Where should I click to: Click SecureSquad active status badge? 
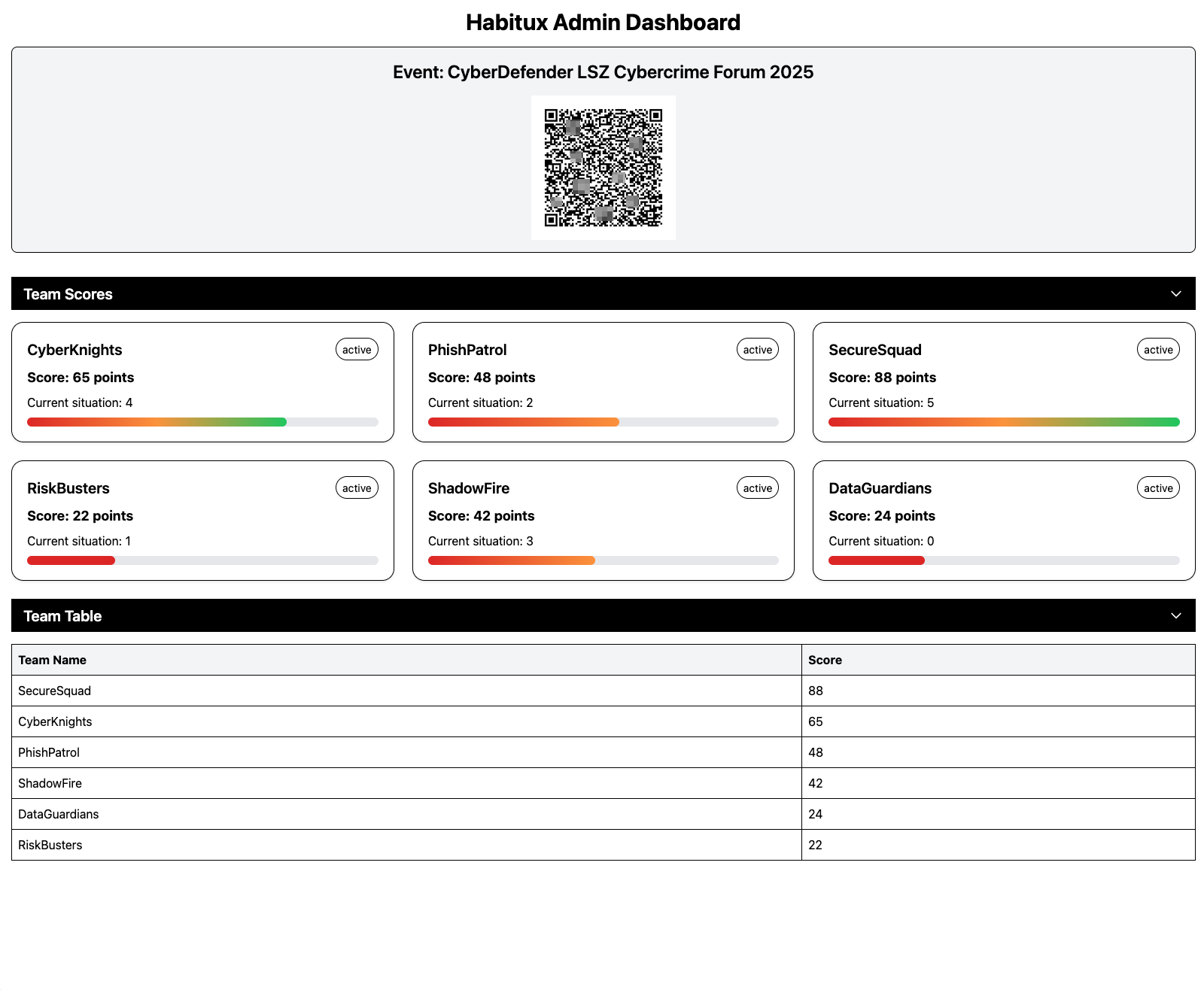(x=1158, y=350)
